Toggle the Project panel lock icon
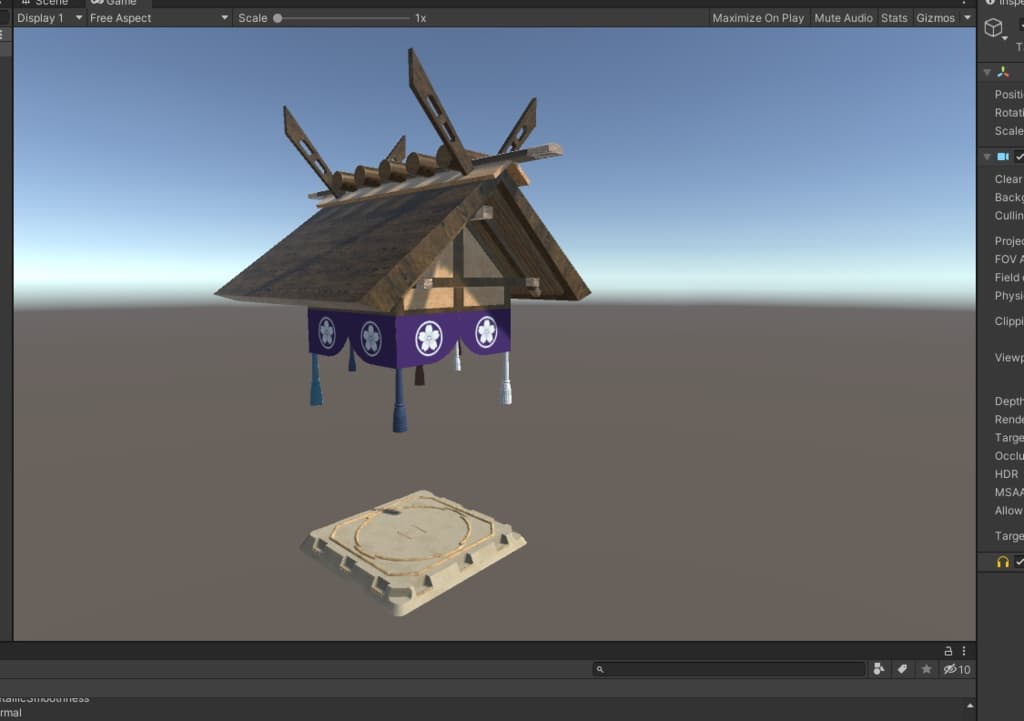Image resolution: width=1024 pixels, height=721 pixels. tap(948, 651)
